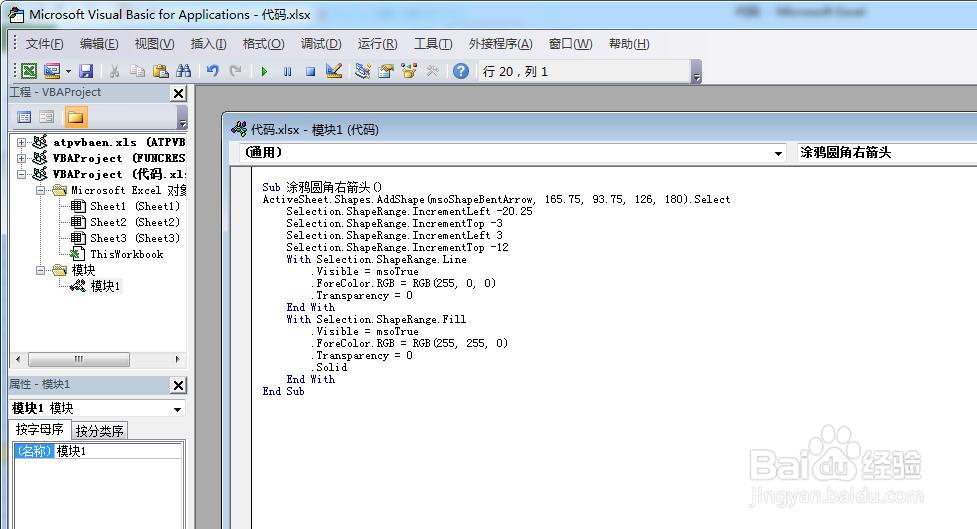Toggle Design Mode icon
The image size is (977, 529).
(x=334, y=71)
